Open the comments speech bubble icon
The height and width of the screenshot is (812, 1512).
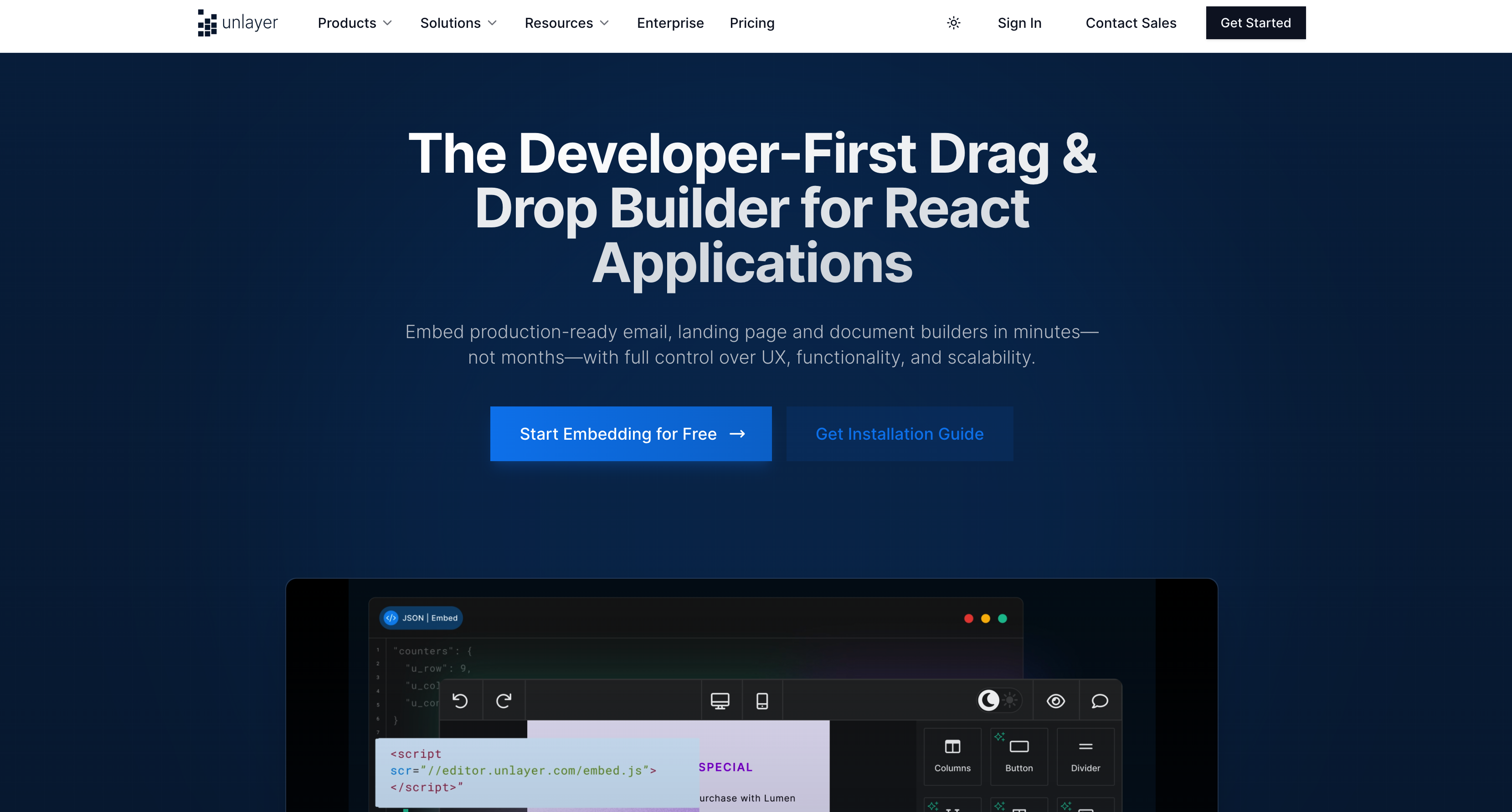click(1100, 700)
